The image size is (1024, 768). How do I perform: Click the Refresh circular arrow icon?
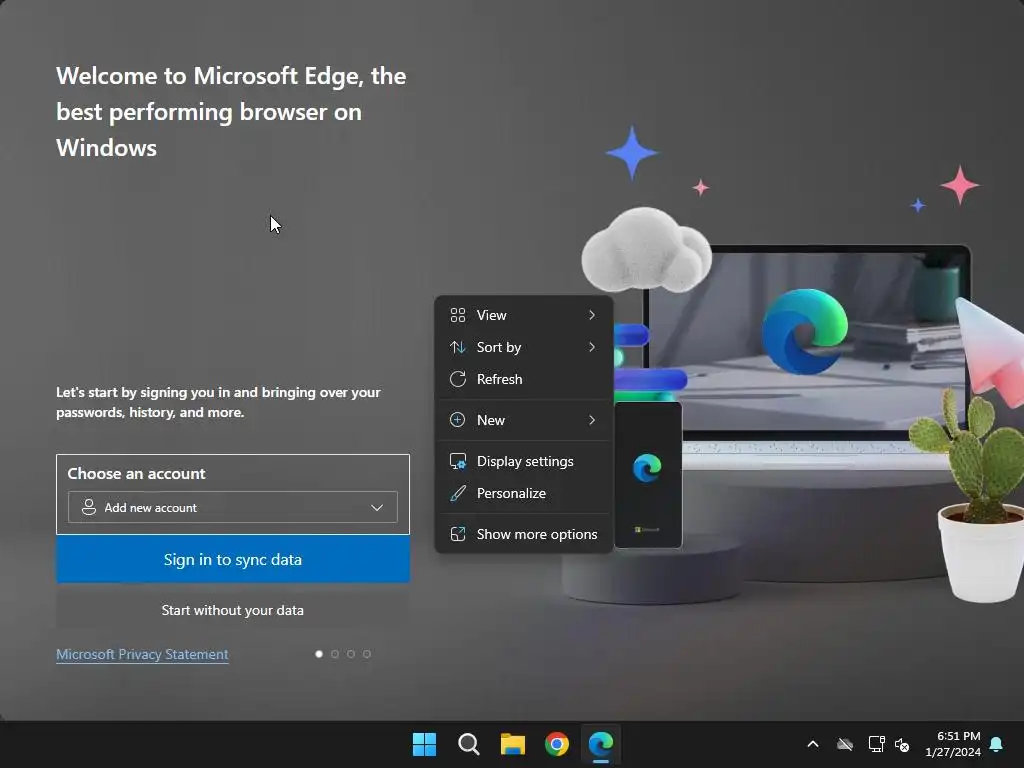point(458,379)
